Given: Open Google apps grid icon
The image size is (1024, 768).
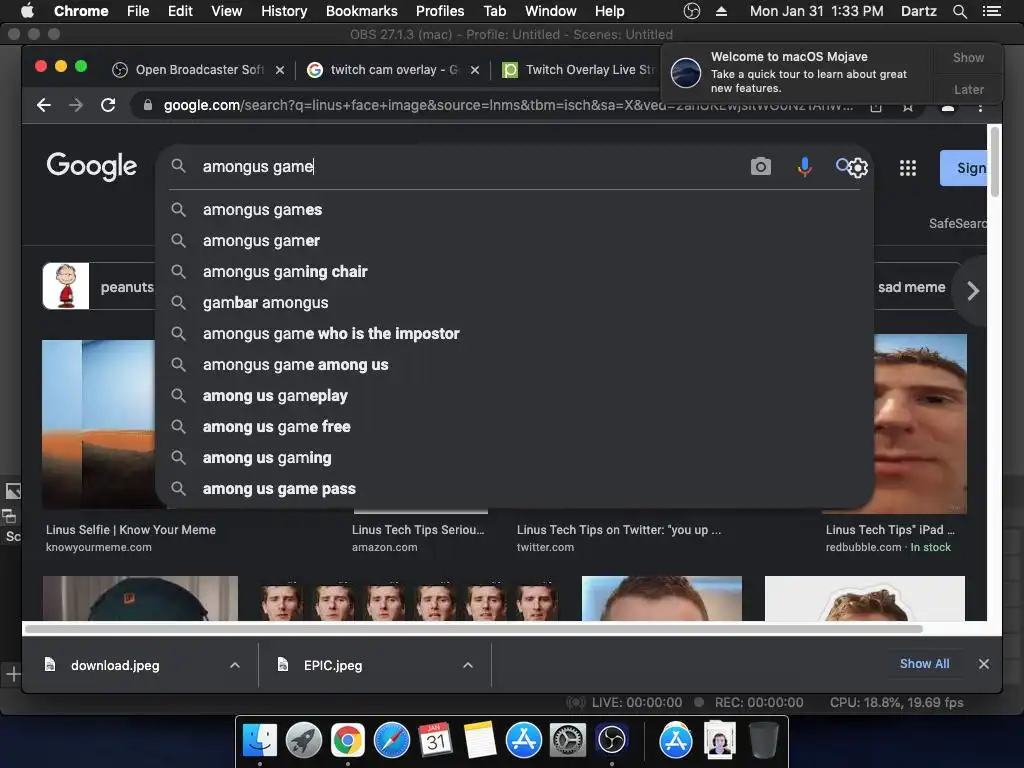Looking at the screenshot, I should (x=908, y=168).
